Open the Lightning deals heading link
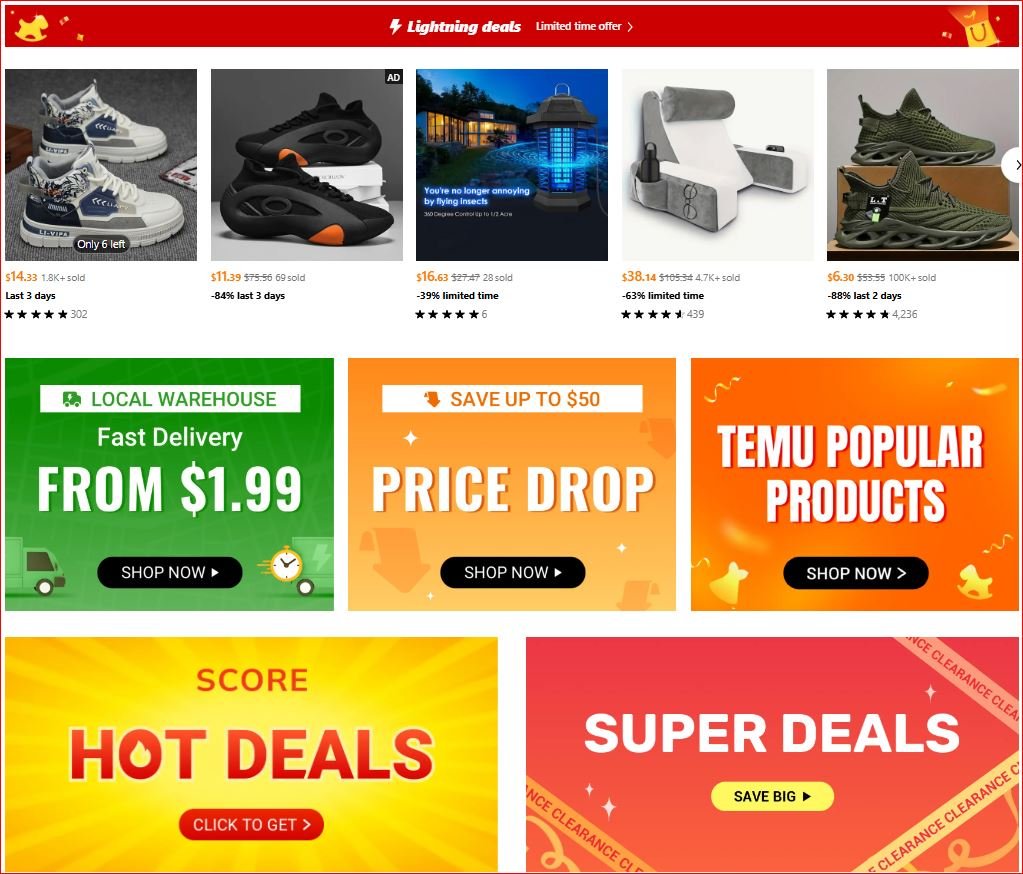The height and width of the screenshot is (874, 1023). point(463,27)
